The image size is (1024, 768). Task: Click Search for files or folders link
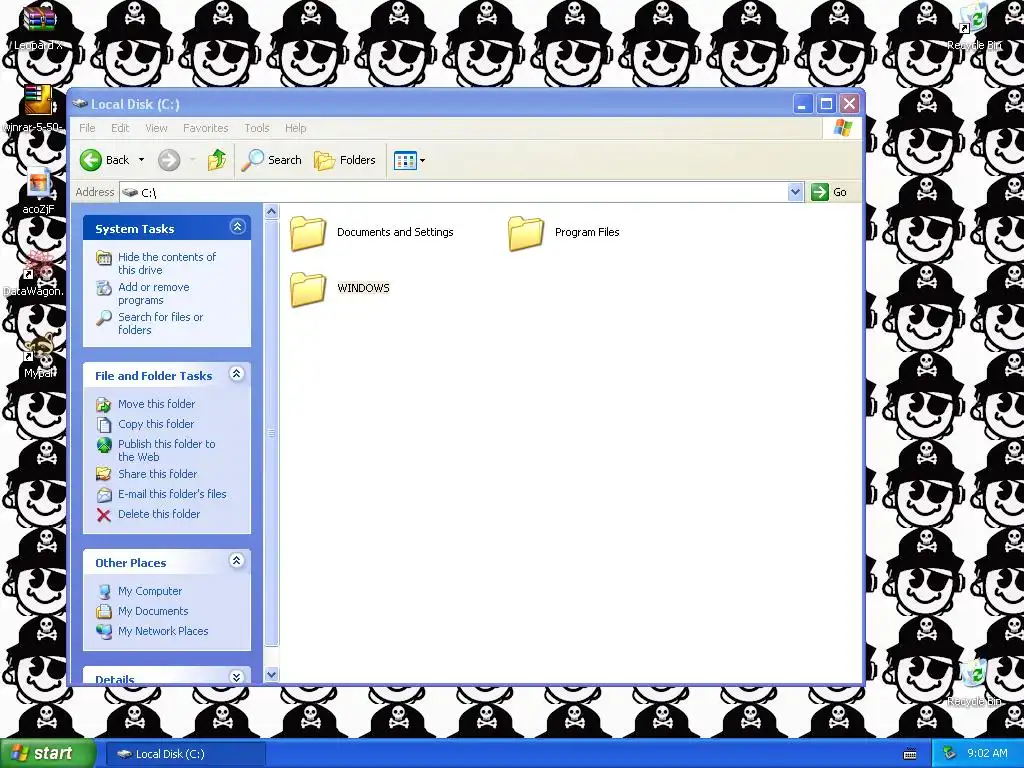161,324
